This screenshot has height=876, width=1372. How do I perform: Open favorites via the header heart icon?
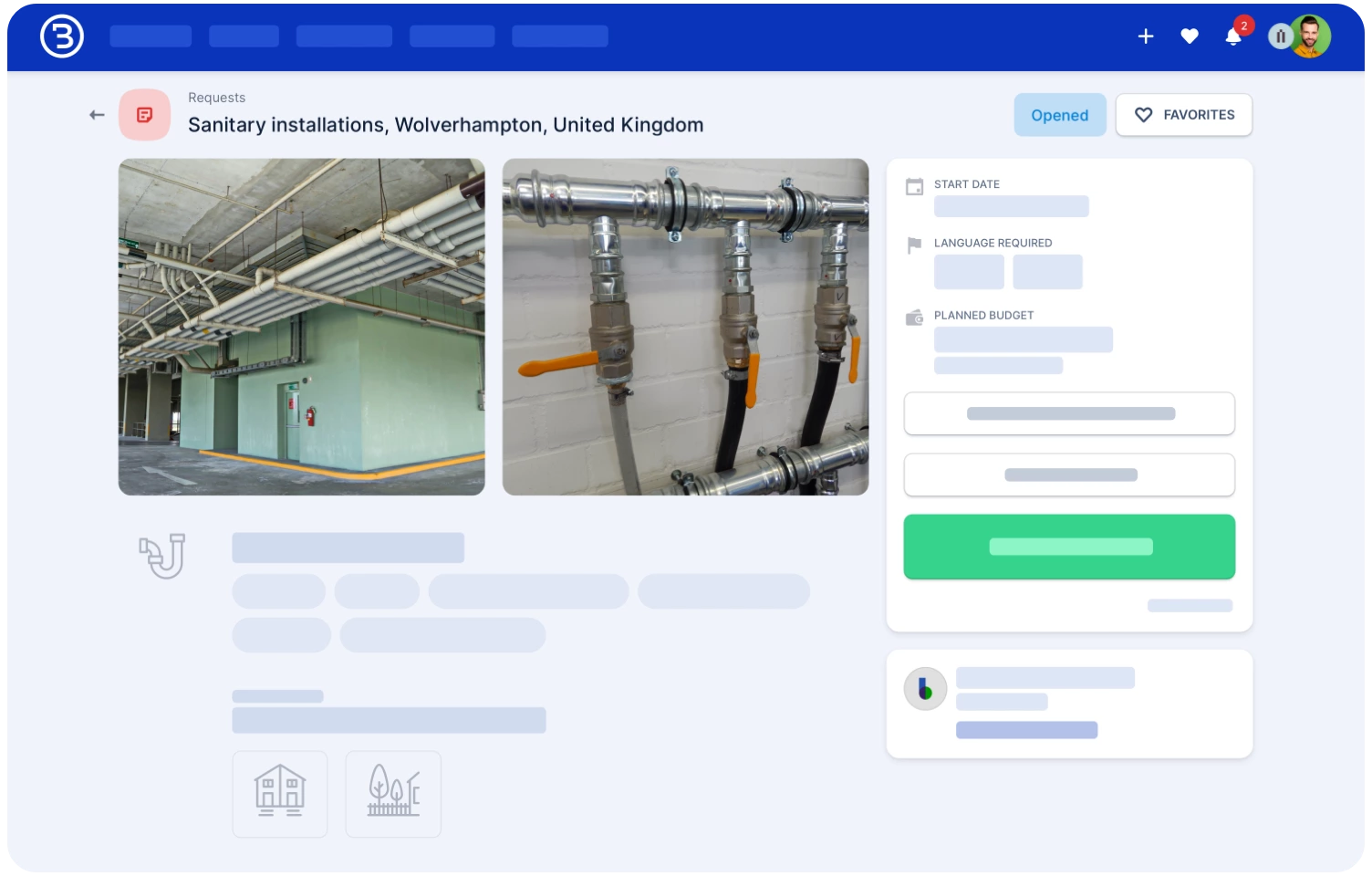(x=1190, y=36)
